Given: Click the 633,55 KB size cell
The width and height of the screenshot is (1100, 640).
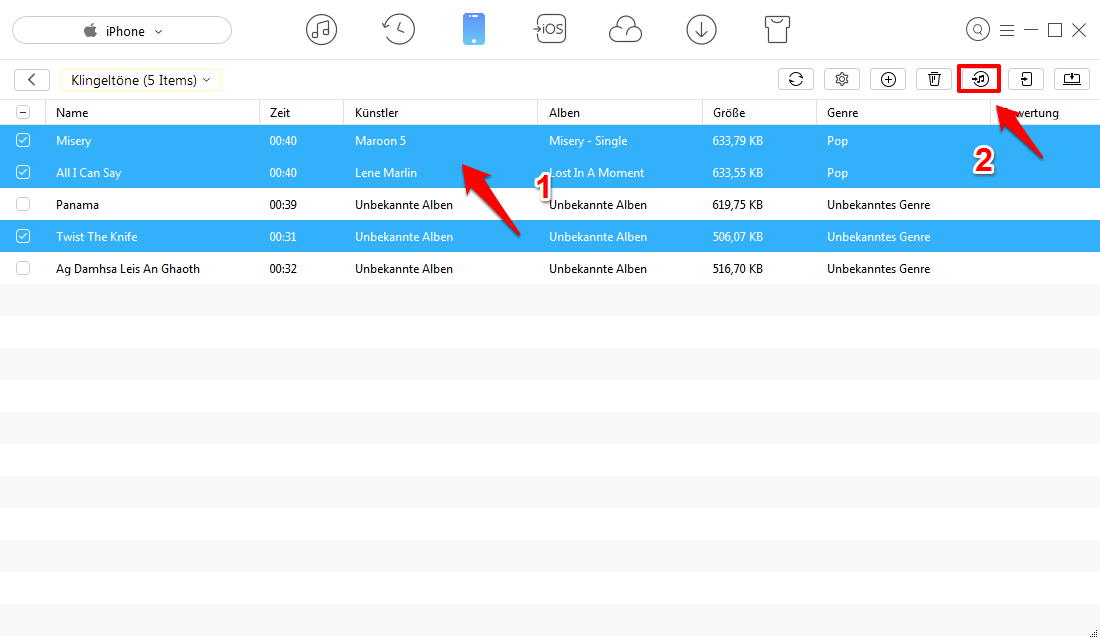Looking at the screenshot, I should (x=737, y=173).
